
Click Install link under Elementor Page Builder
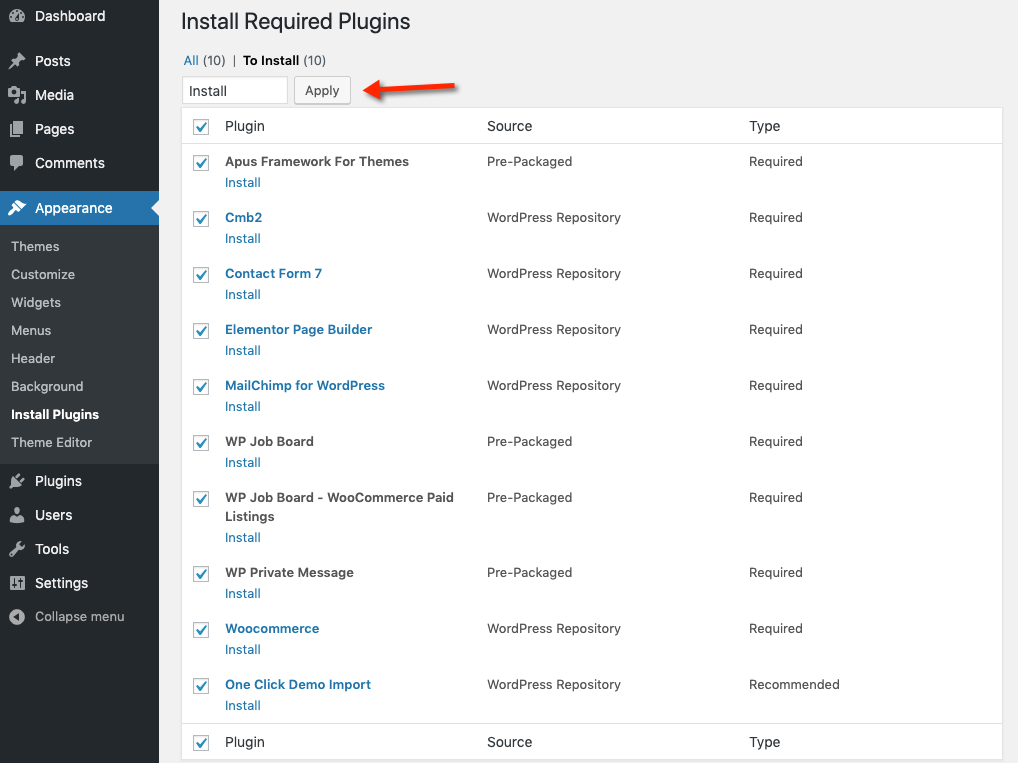tap(242, 351)
